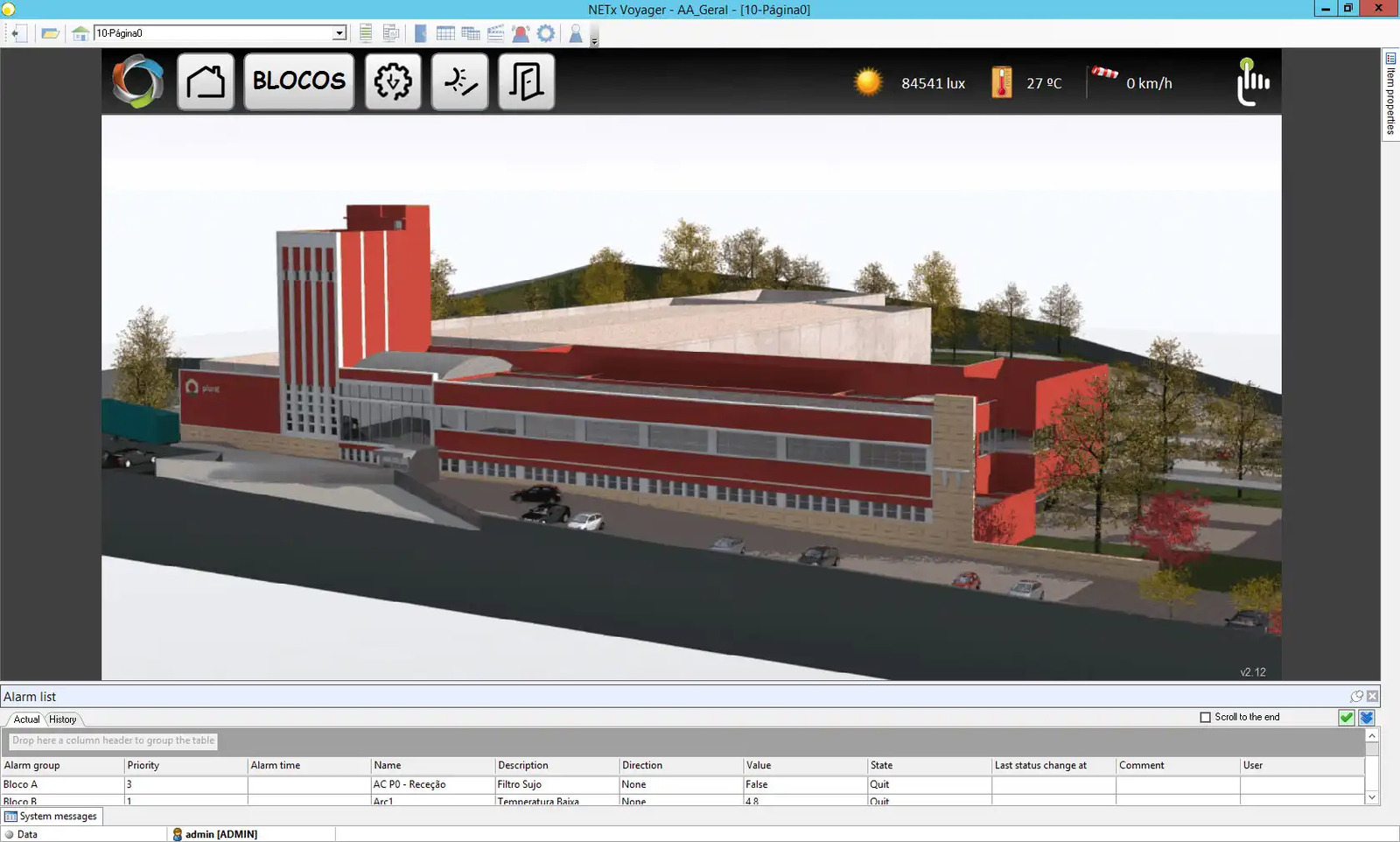This screenshot has height=842, width=1400.
Task: Click the user login toolbar icon
Action: coord(576,33)
